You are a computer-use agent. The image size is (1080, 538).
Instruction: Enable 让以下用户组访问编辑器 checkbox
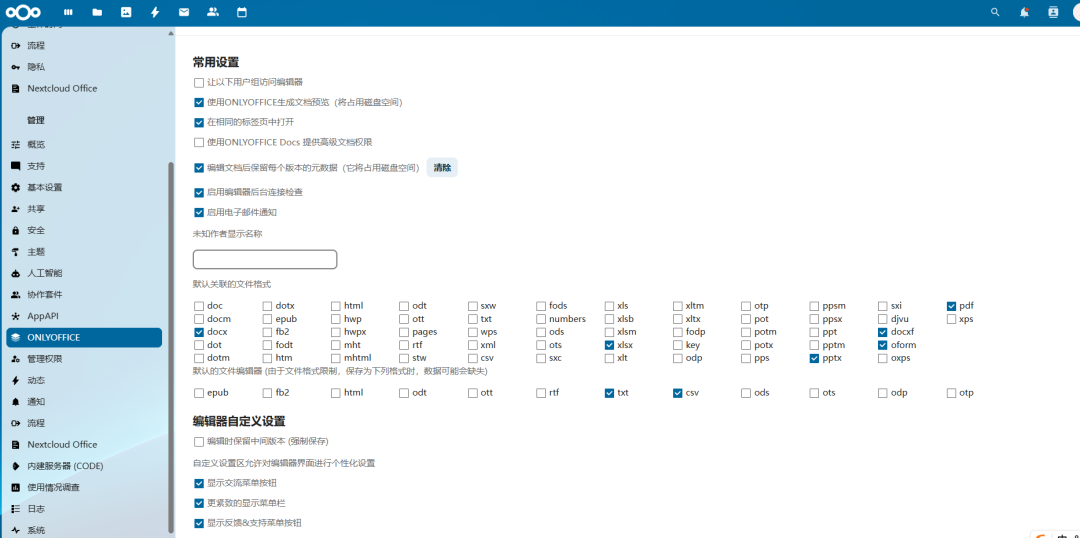(199, 83)
